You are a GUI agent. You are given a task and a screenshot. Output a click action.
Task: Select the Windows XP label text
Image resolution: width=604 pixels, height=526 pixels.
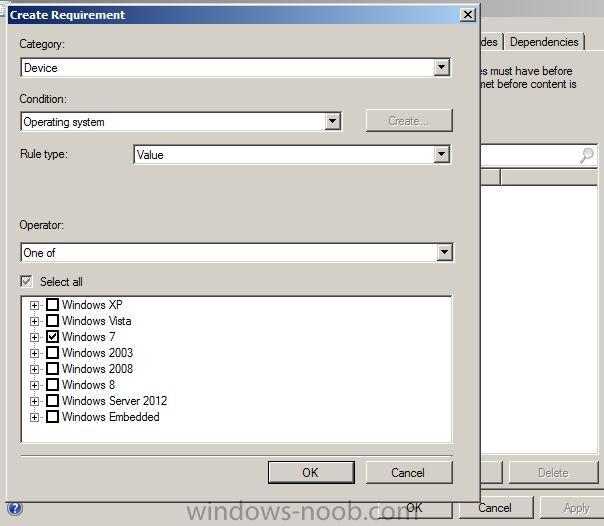coord(92,305)
